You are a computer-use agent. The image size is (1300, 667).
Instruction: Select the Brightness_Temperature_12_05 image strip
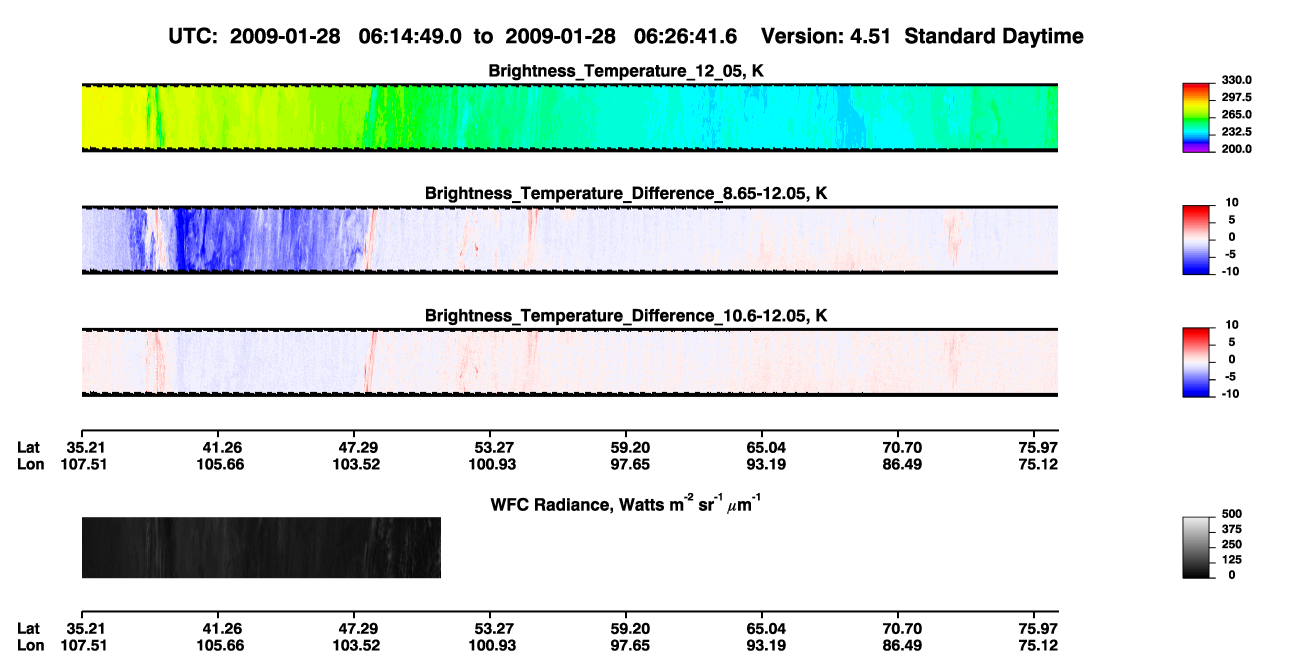coord(570,118)
